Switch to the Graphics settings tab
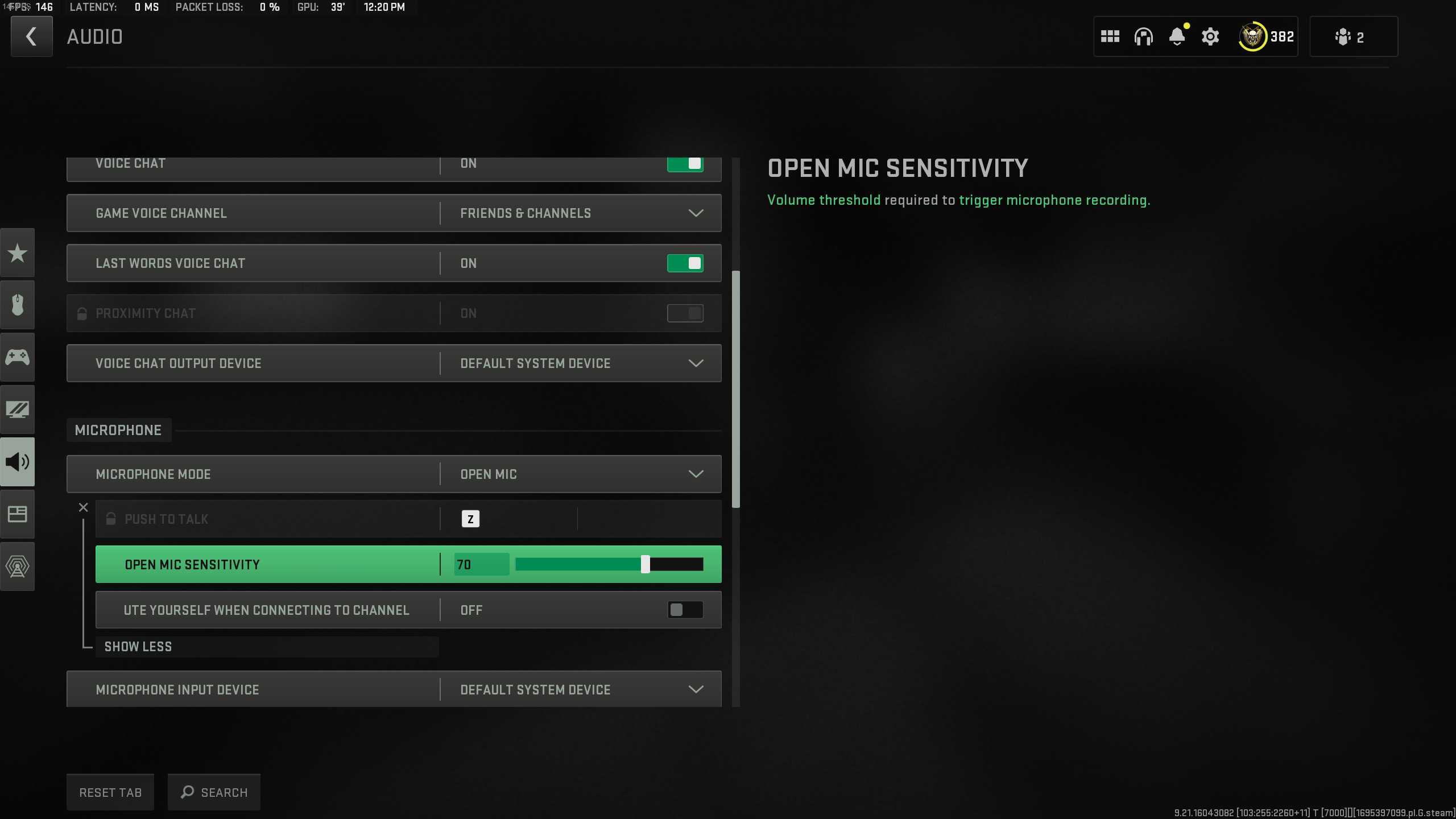1456x819 pixels. coord(18,409)
